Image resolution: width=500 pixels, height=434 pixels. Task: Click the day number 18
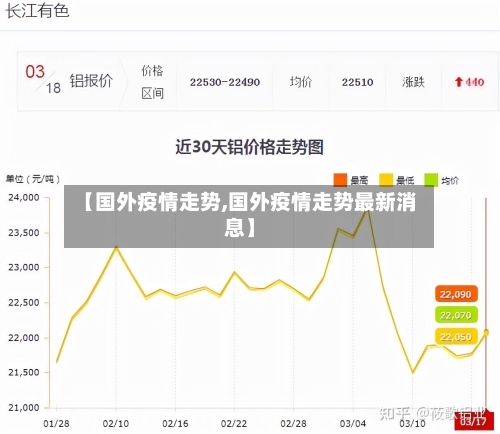[53, 88]
